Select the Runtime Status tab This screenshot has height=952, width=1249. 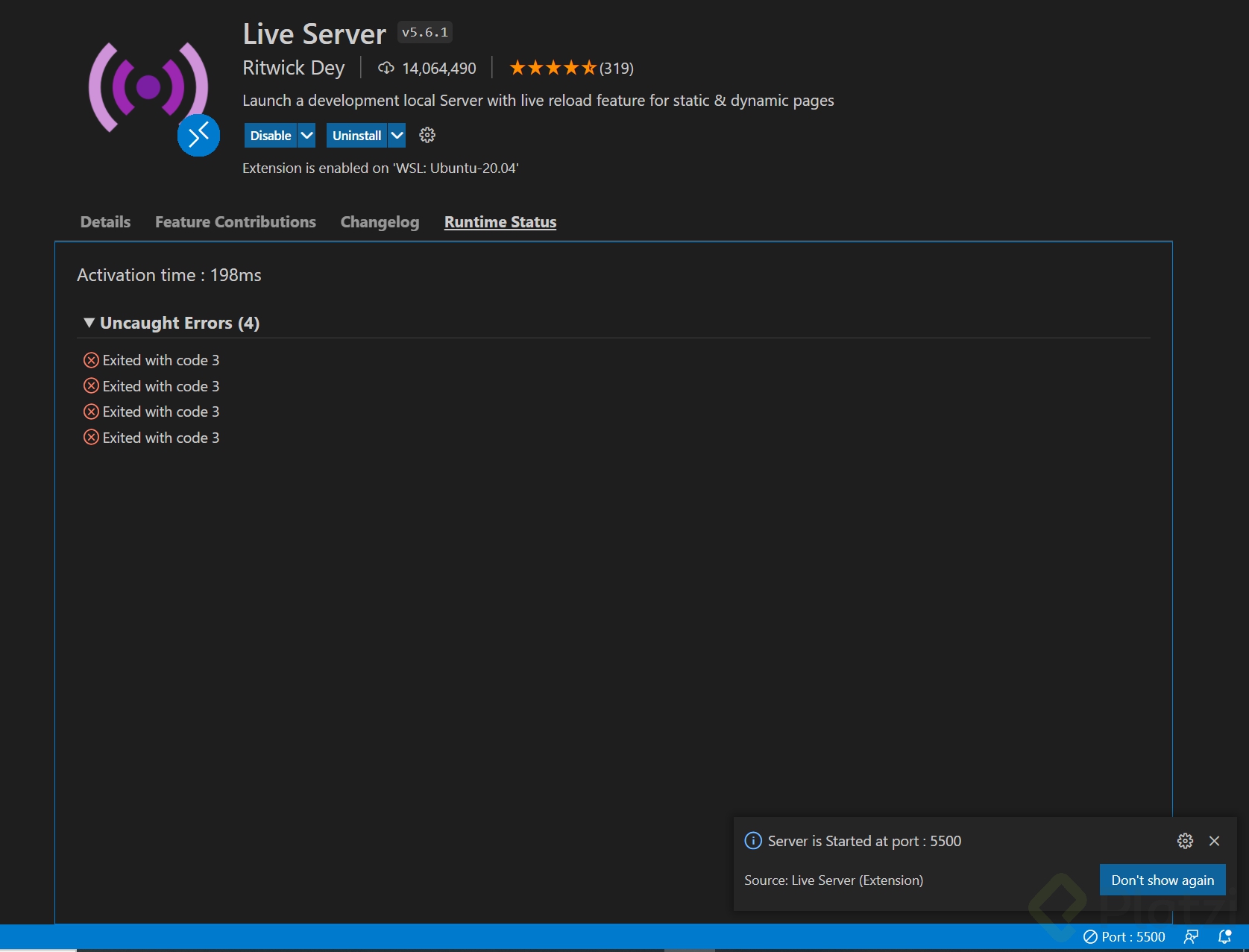[x=500, y=222]
